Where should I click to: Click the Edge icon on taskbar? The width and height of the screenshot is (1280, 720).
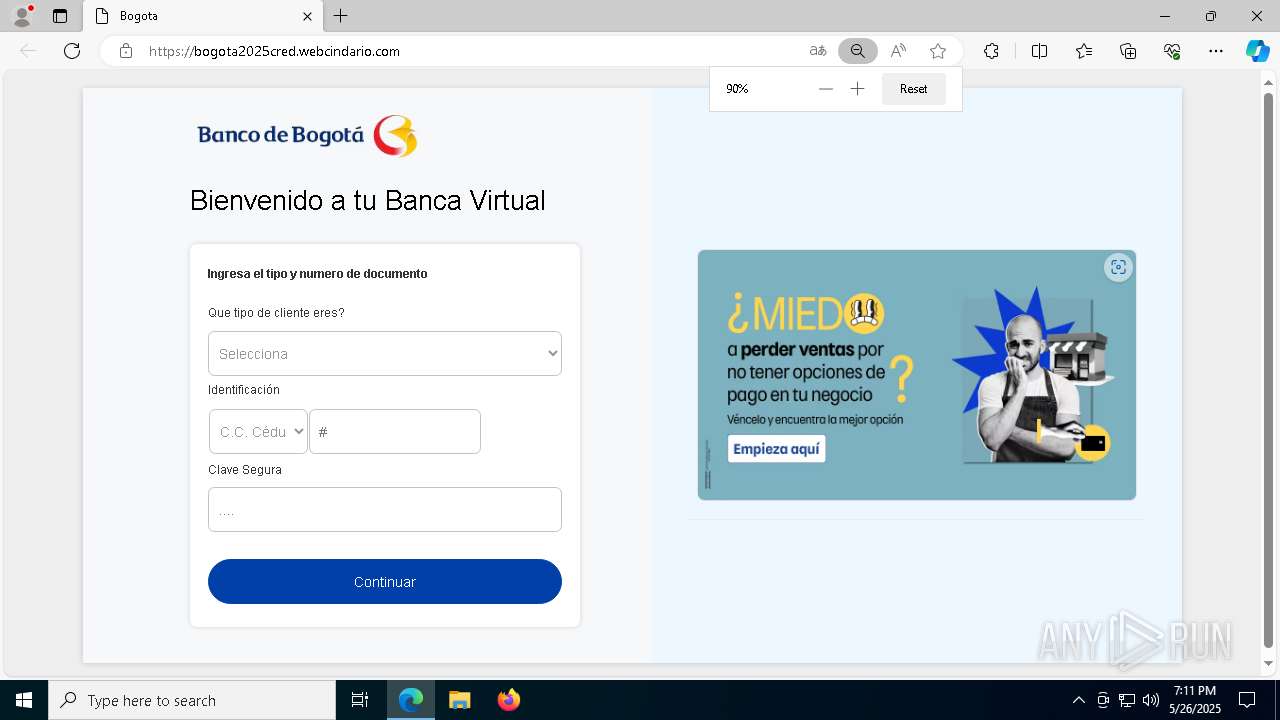pos(411,700)
